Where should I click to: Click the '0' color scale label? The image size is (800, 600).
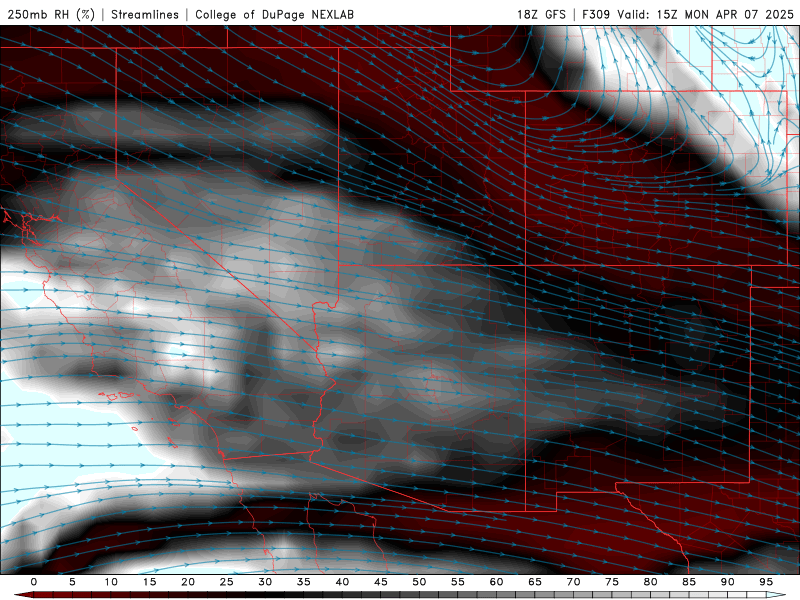[34, 582]
